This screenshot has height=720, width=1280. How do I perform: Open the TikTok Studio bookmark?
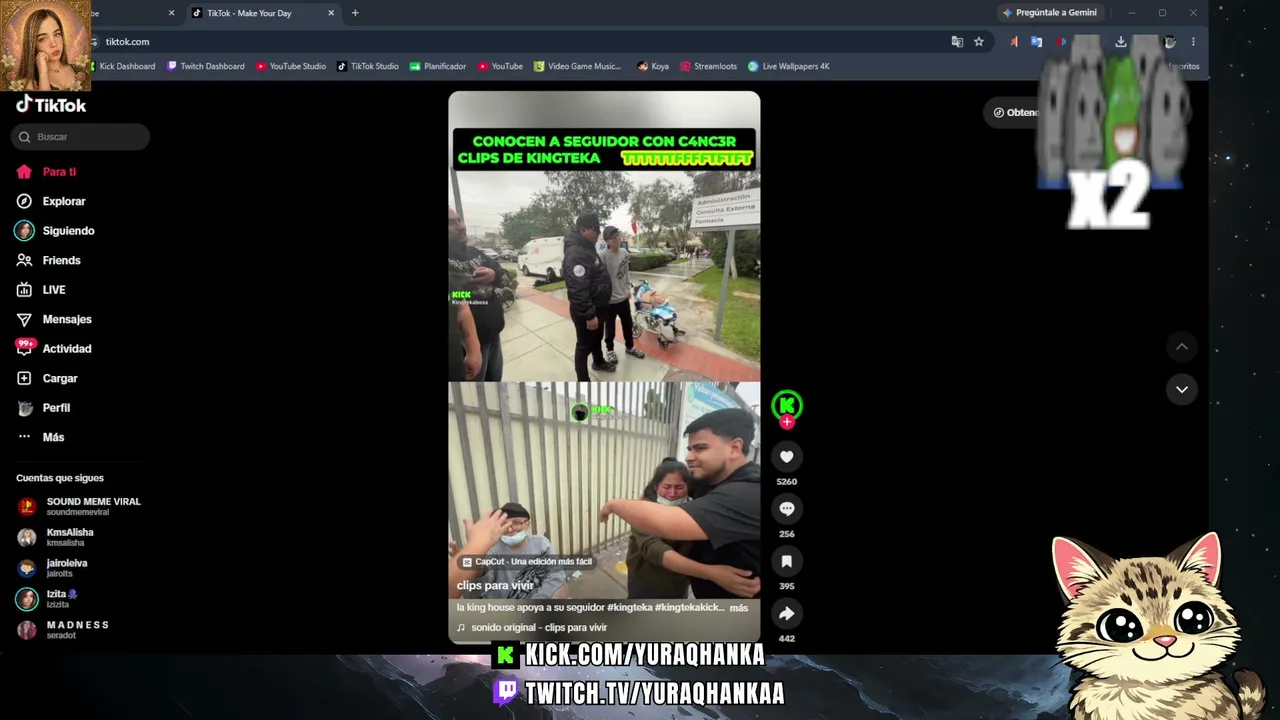click(x=368, y=66)
